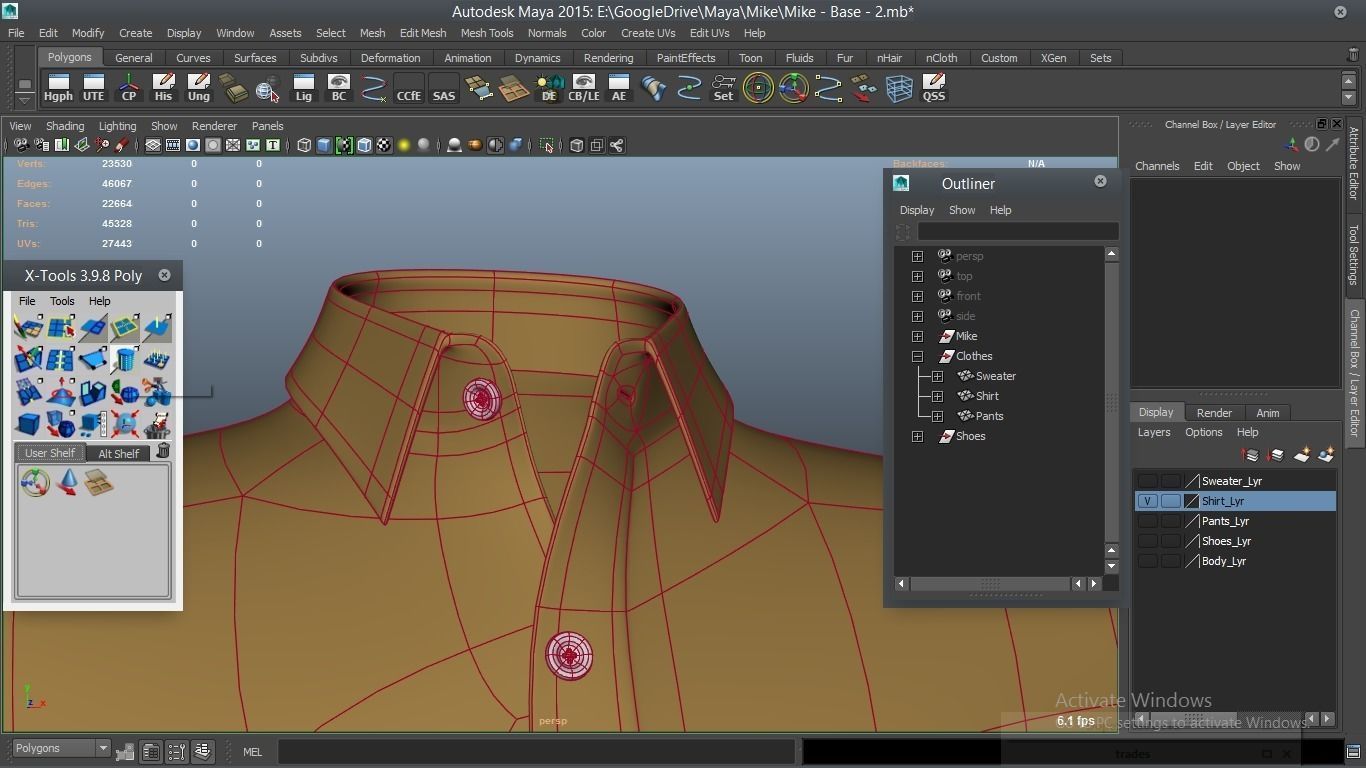This screenshot has width=1366, height=768.
Task: Click the CCfE shelf button
Action: click(x=408, y=88)
